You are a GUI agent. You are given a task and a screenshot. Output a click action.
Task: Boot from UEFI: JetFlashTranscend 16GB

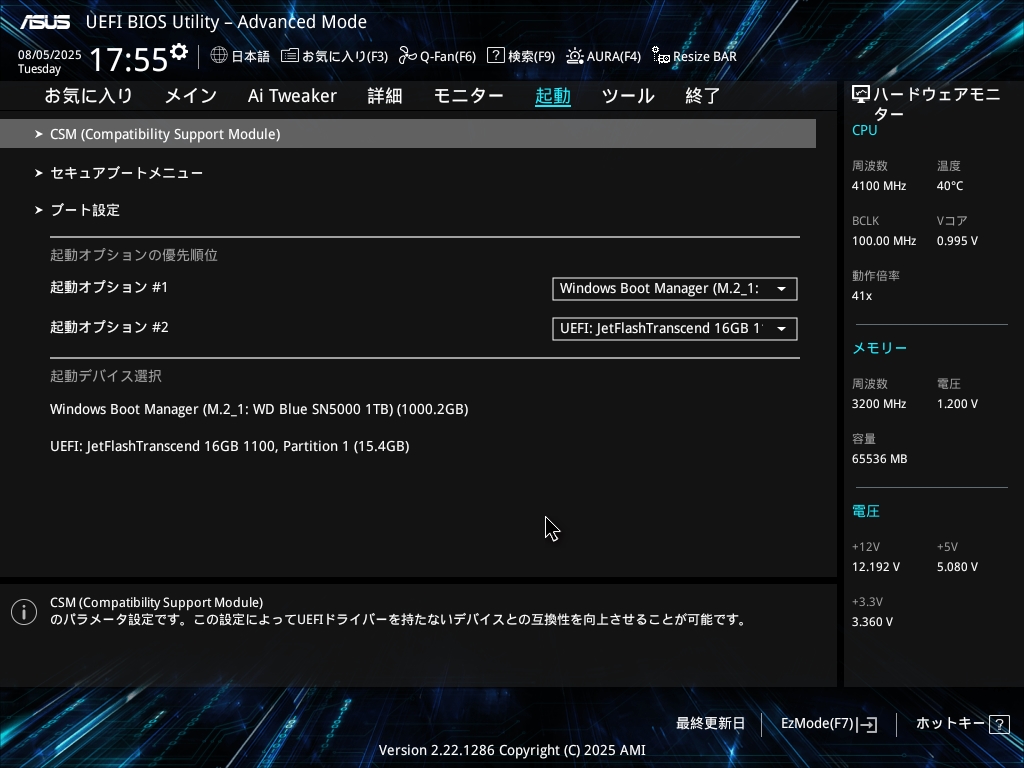[x=230, y=446]
